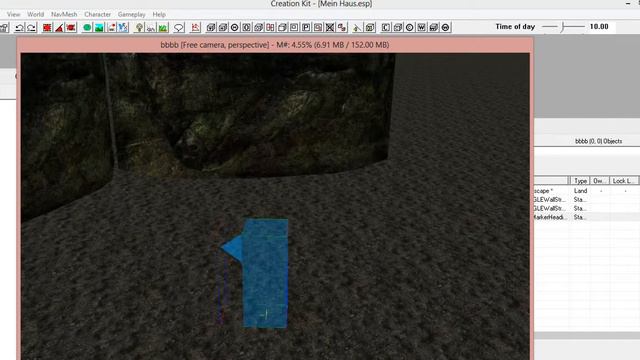Screen dimensions: 640x360
Task: Open the speech bubble dialogue icon
Action: pyautogui.click(x=178, y=28)
